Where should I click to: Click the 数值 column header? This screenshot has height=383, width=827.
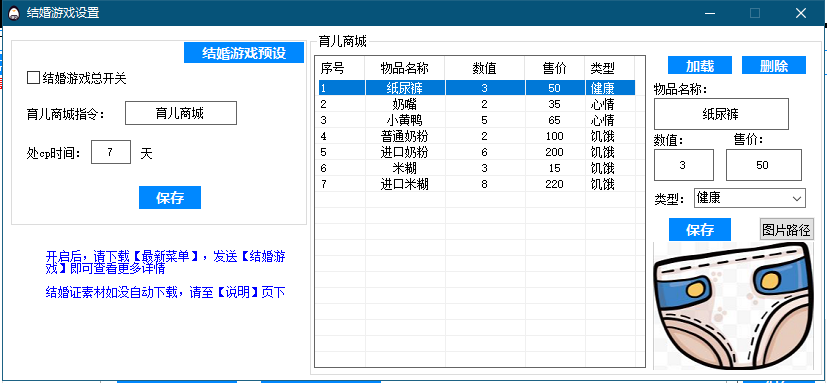(485, 68)
